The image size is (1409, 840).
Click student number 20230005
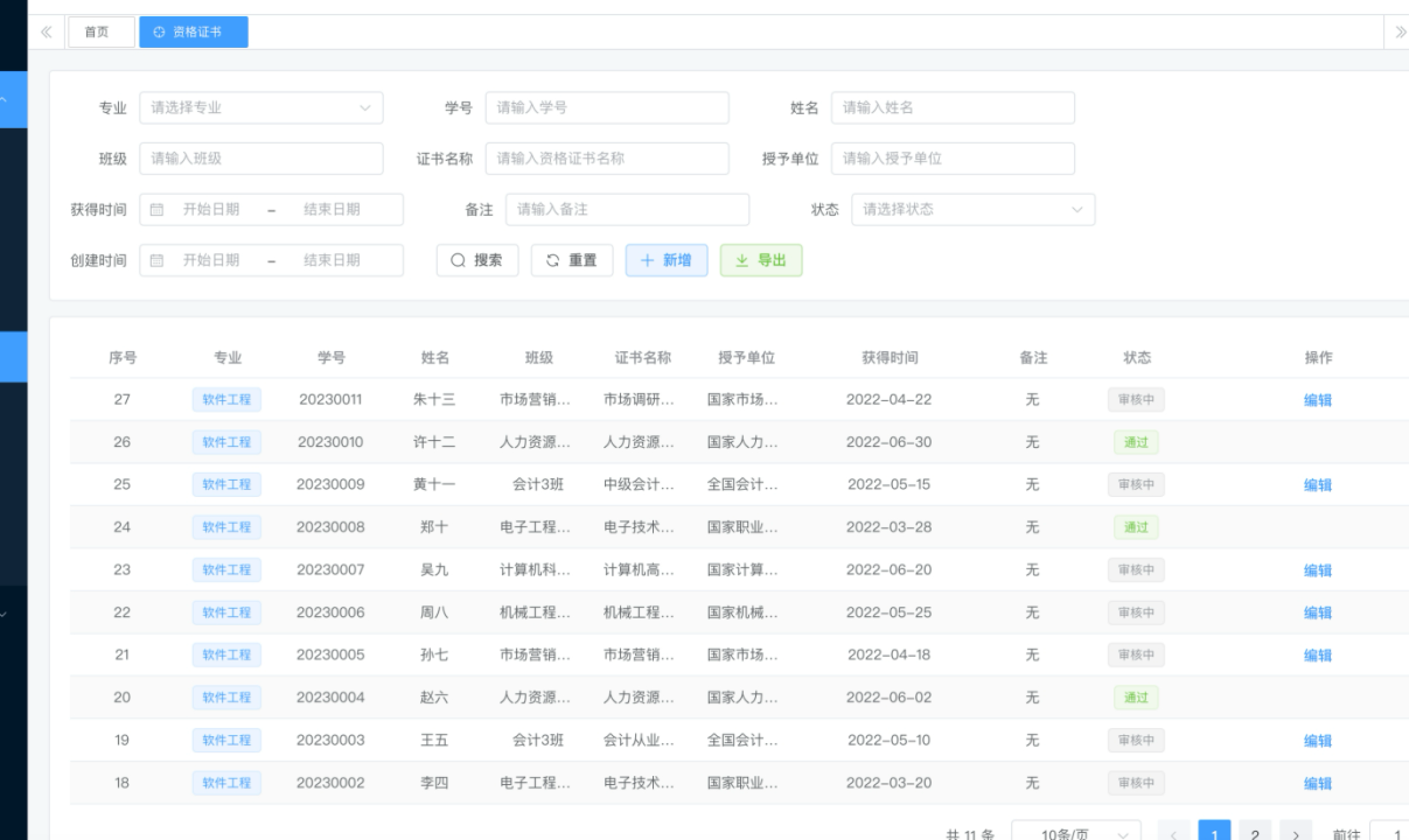330,655
